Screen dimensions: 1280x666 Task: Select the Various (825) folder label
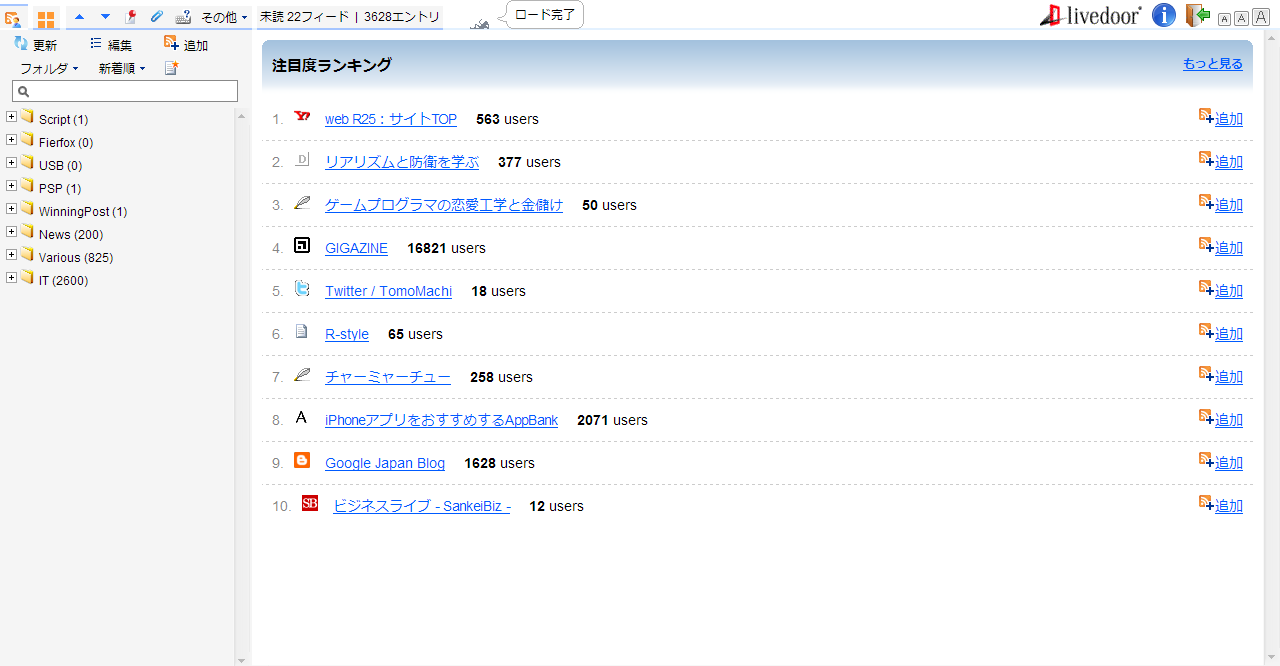pyautogui.click(x=76, y=258)
